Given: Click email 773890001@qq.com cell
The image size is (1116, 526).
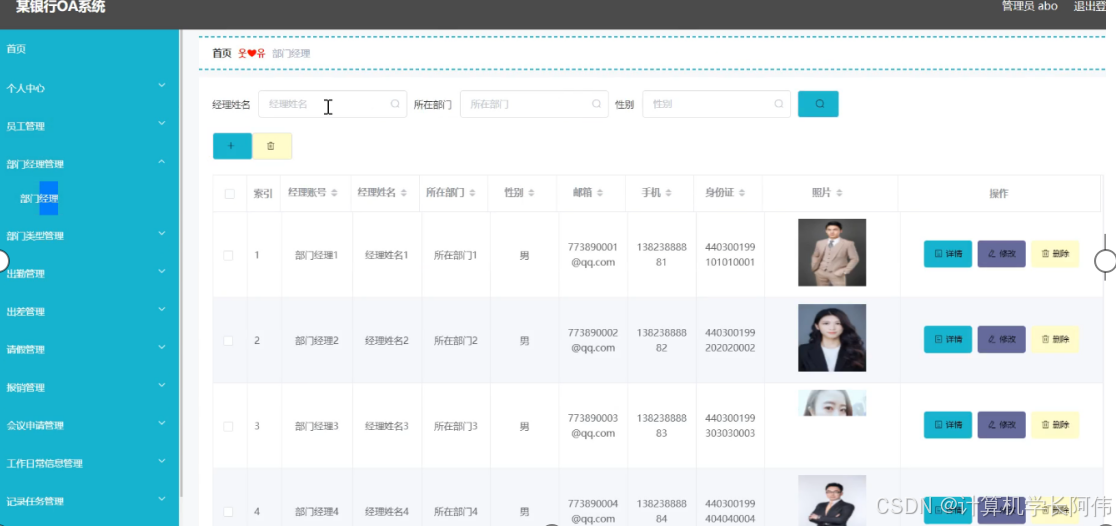Looking at the screenshot, I should pyautogui.click(x=592, y=255).
